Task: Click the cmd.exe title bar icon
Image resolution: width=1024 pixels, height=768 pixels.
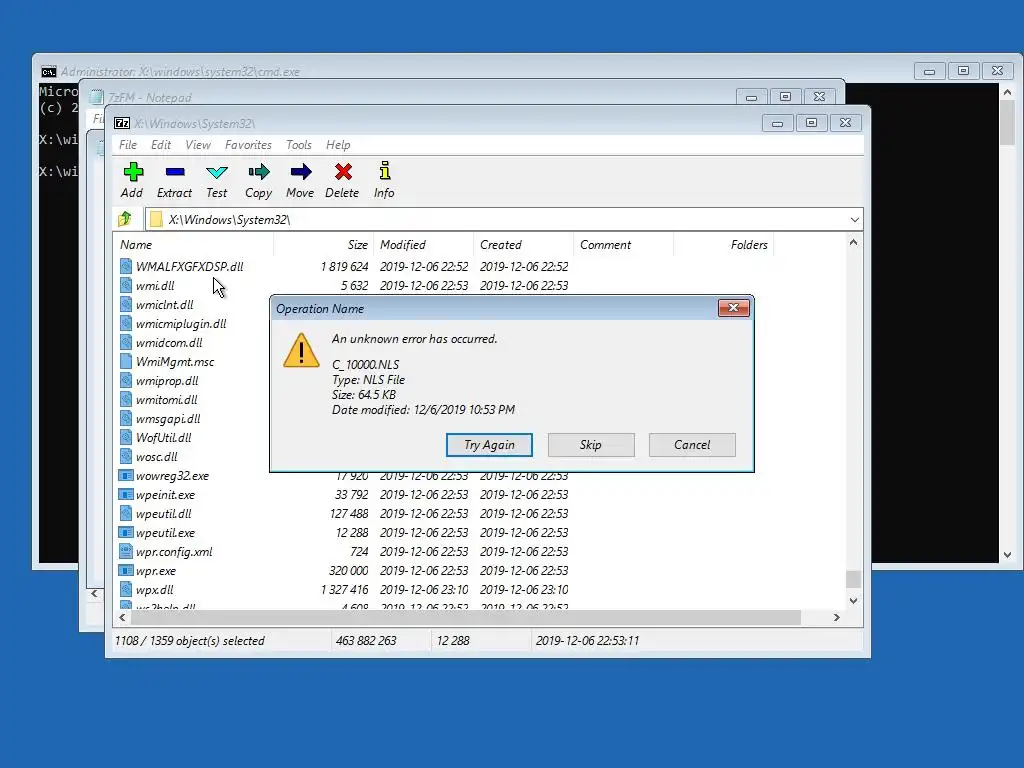Action: coord(49,72)
